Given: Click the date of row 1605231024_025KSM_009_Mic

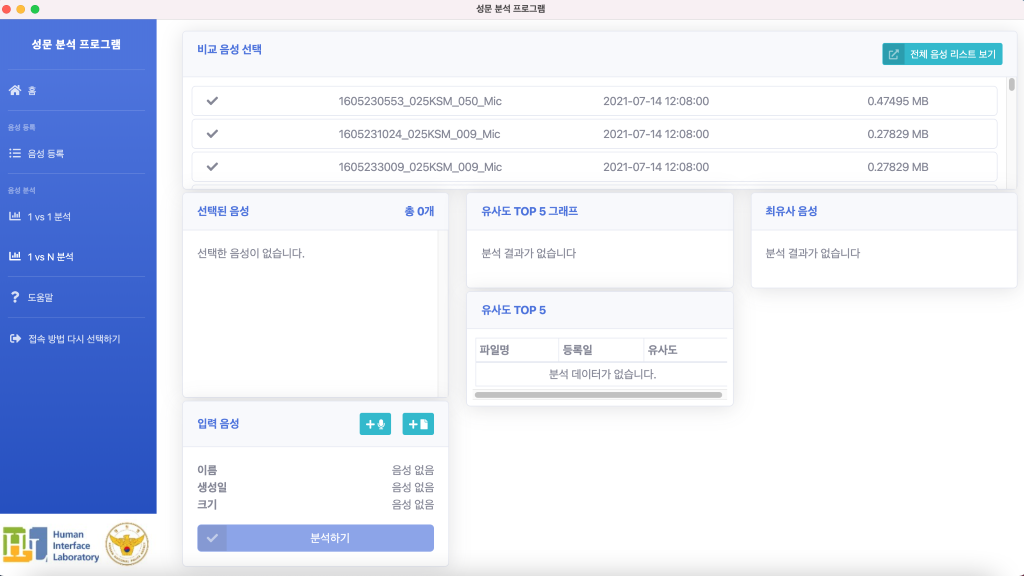Looking at the screenshot, I should tap(656, 134).
